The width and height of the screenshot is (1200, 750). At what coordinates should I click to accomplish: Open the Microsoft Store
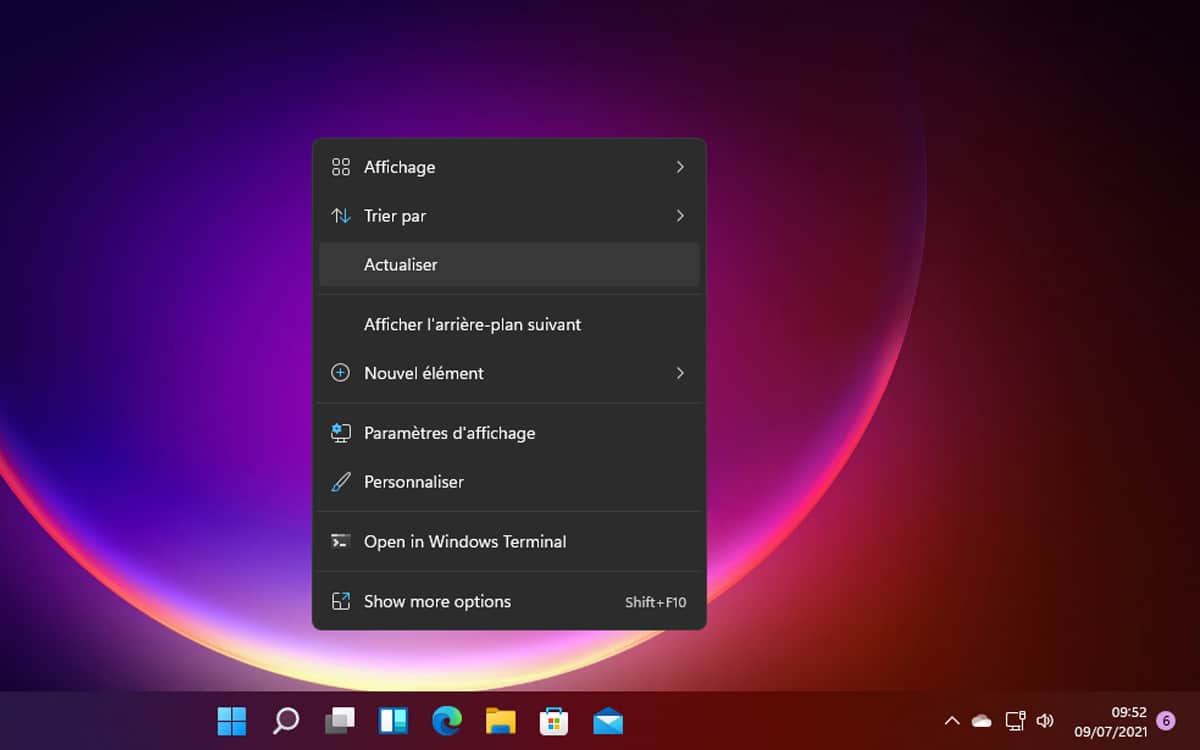click(x=553, y=720)
